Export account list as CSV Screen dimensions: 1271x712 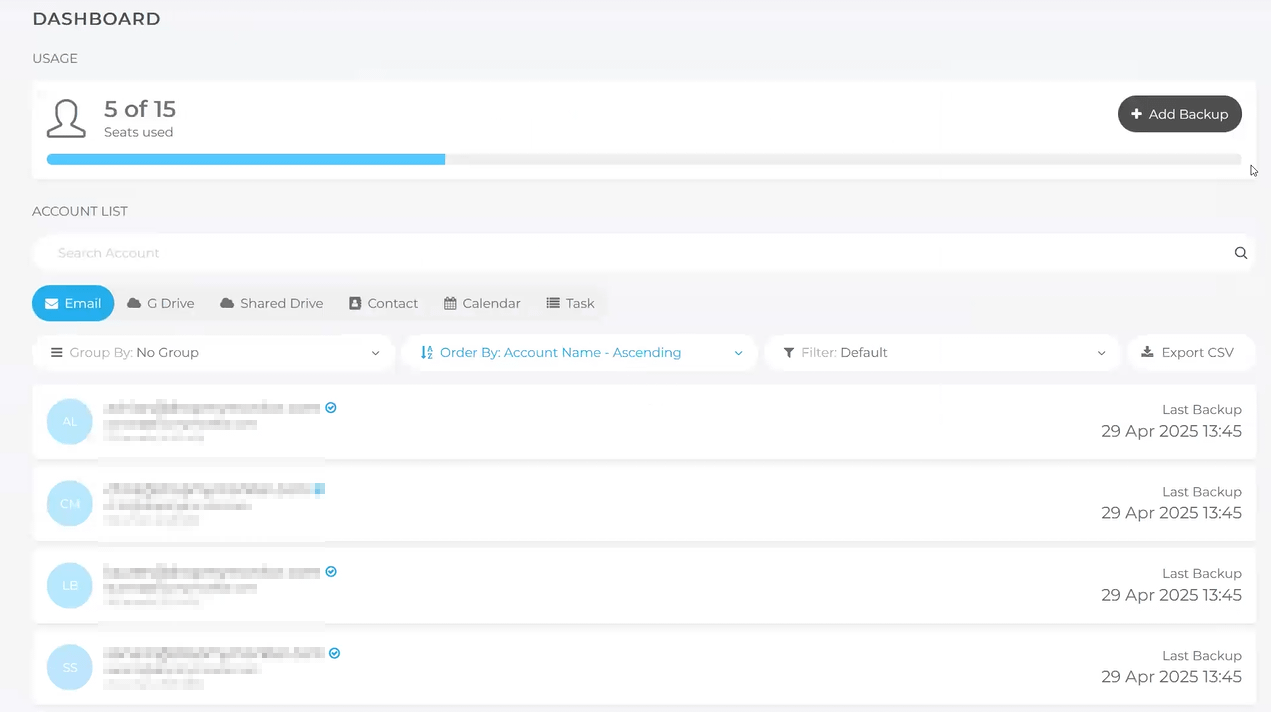point(1190,353)
